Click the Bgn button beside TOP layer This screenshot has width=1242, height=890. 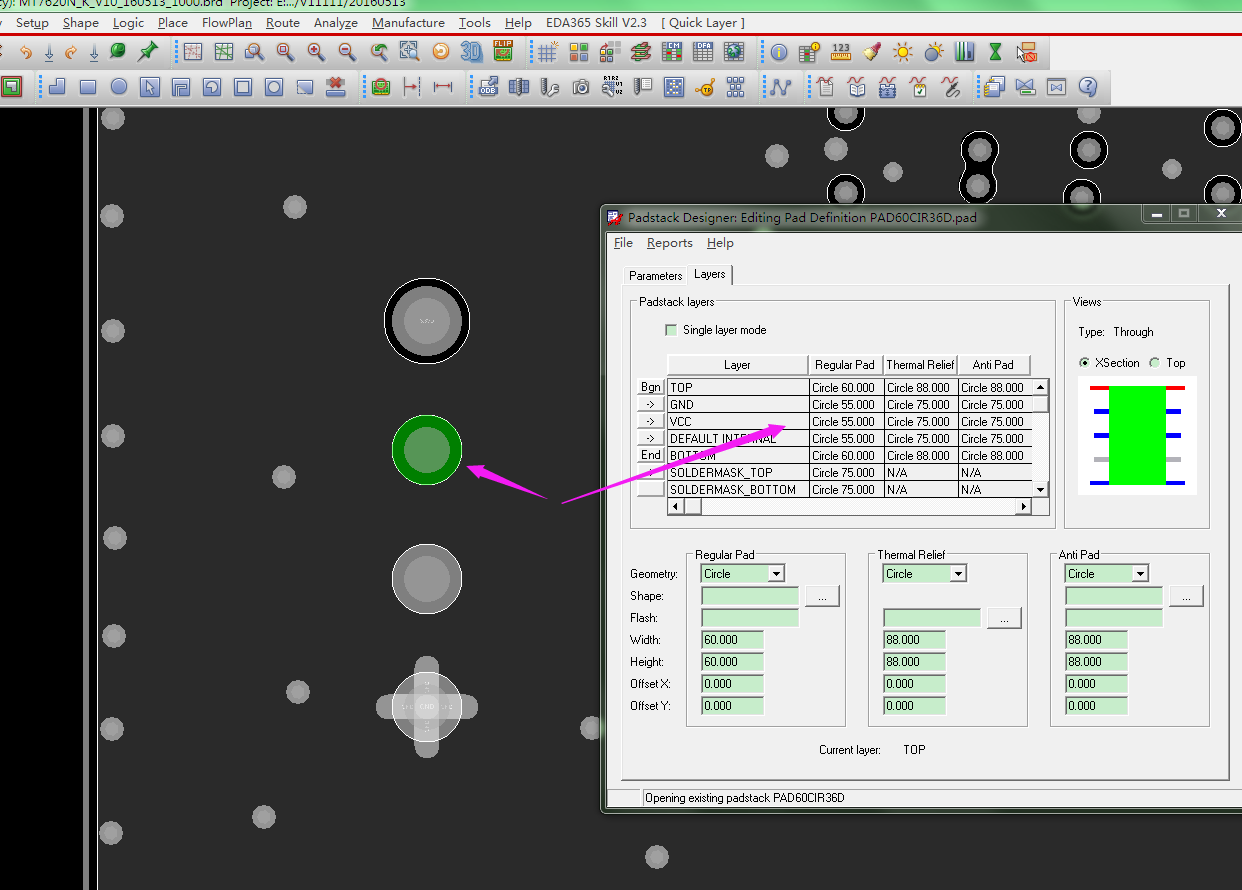coord(651,387)
